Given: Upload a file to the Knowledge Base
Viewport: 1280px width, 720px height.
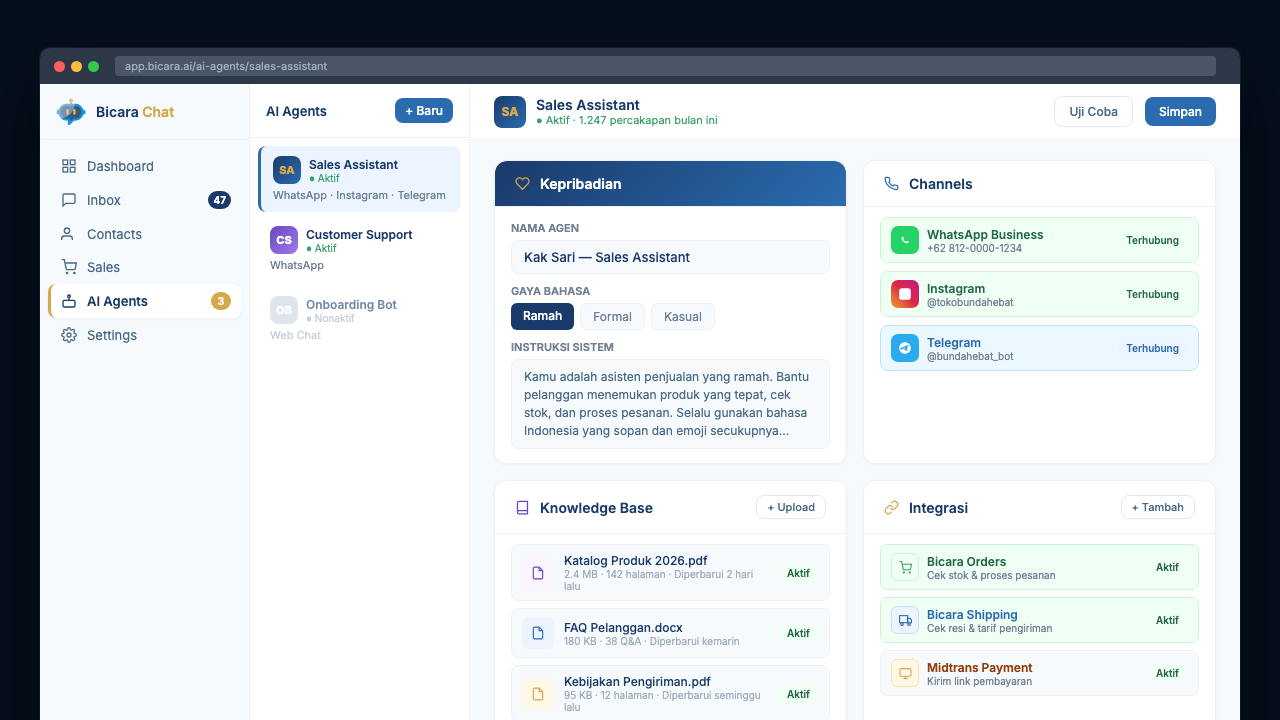Looking at the screenshot, I should coord(791,507).
